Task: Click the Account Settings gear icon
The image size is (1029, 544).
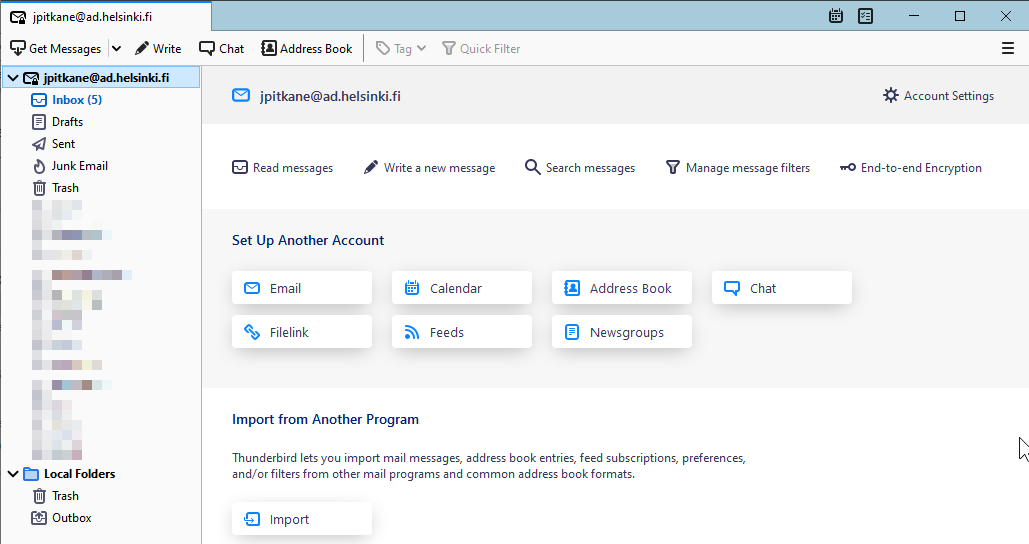Action: pos(891,96)
